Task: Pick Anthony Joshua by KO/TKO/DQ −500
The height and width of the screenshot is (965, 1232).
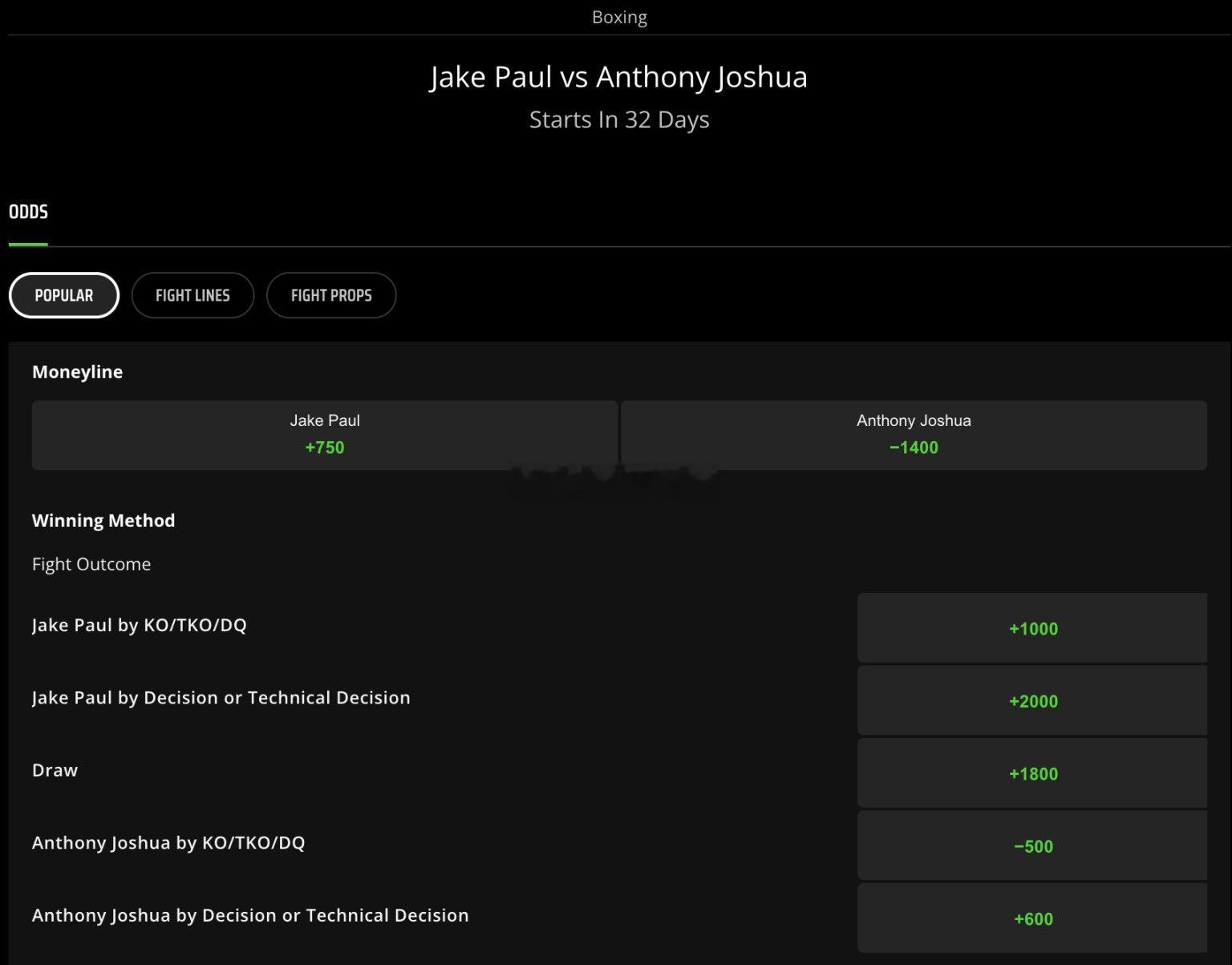Action: (x=1032, y=845)
